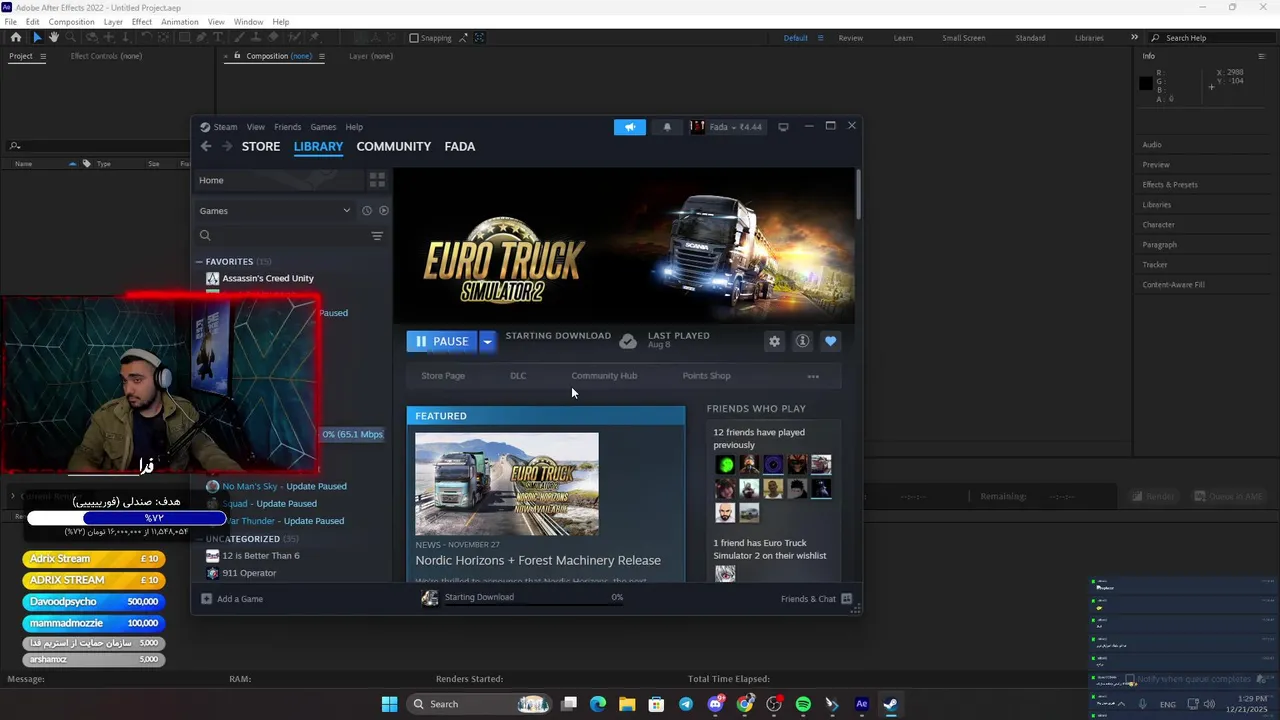Toggle the favorite heart icon
1280x720 pixels.
[x=830, y=341]
